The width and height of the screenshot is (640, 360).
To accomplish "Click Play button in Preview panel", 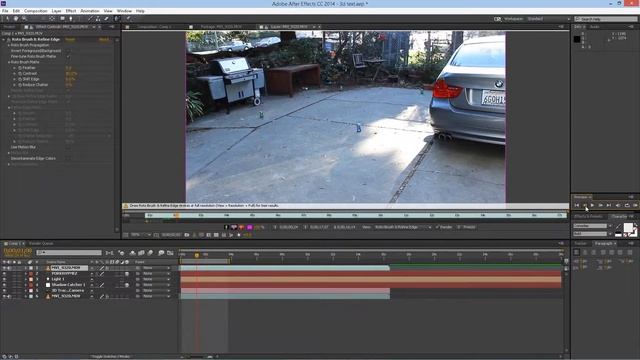I will click(x=592, y=205).
